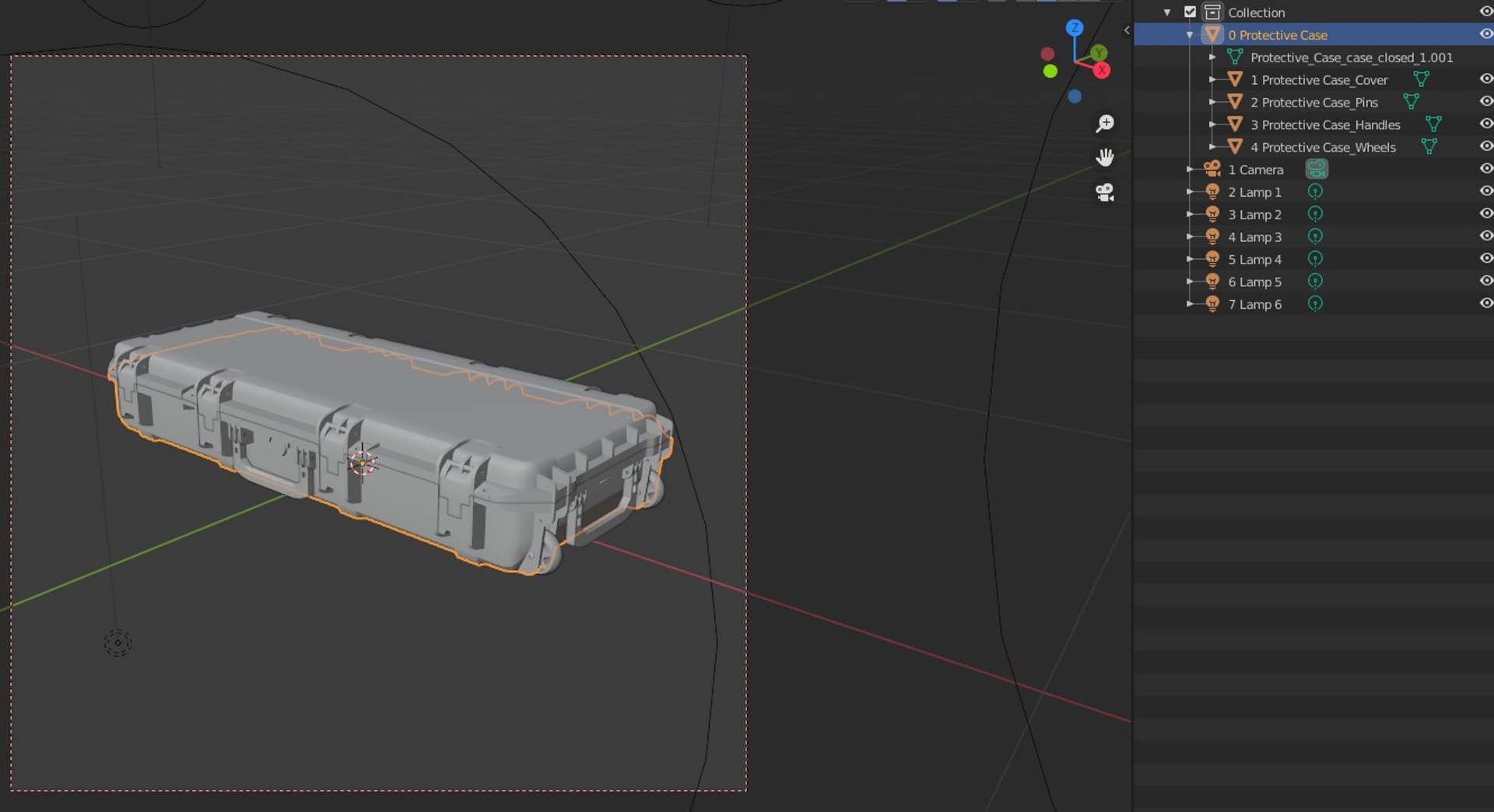Click the zoom view magnifier icon
Viewport: 1494px width, 812px height.
(x=1105, y=124)
